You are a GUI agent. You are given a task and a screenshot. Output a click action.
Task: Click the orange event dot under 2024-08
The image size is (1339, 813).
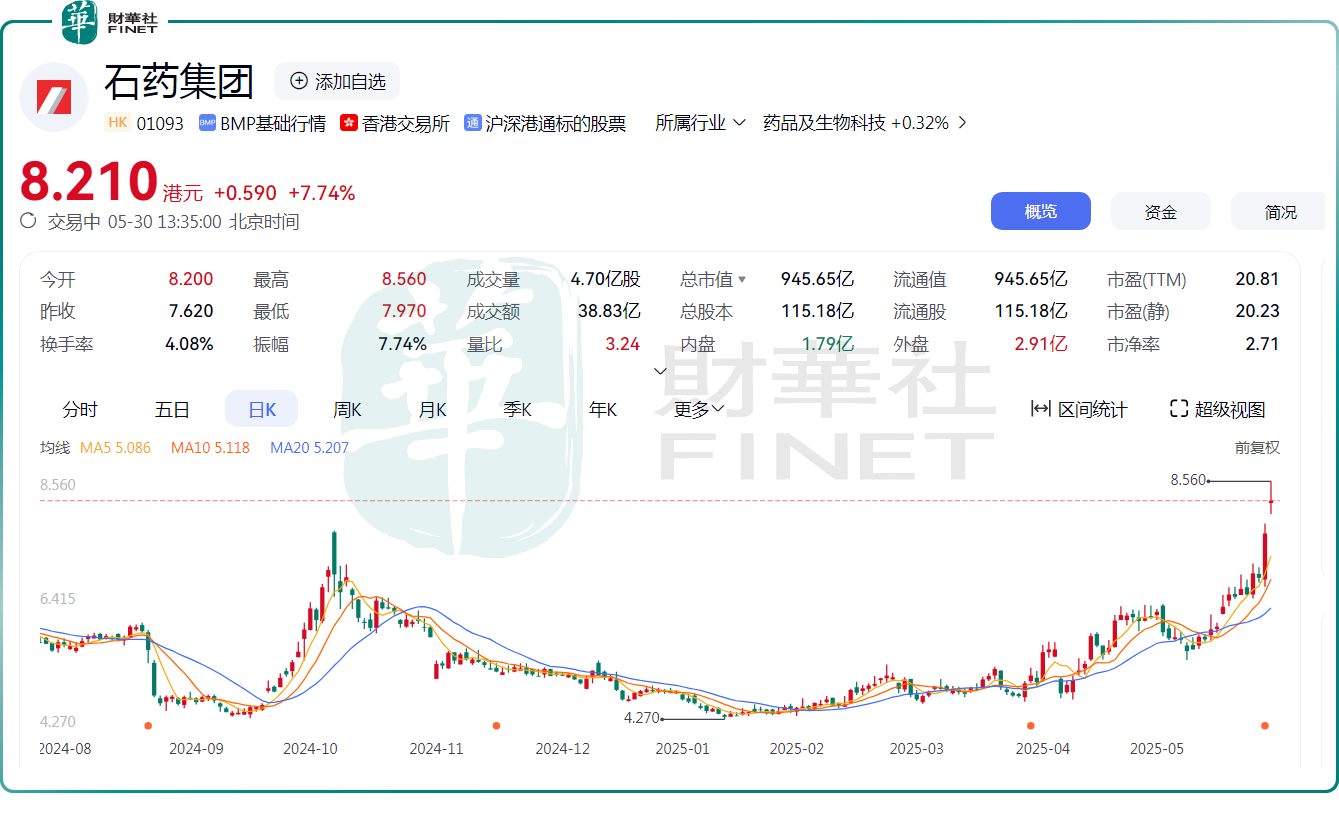pos(148,725)
